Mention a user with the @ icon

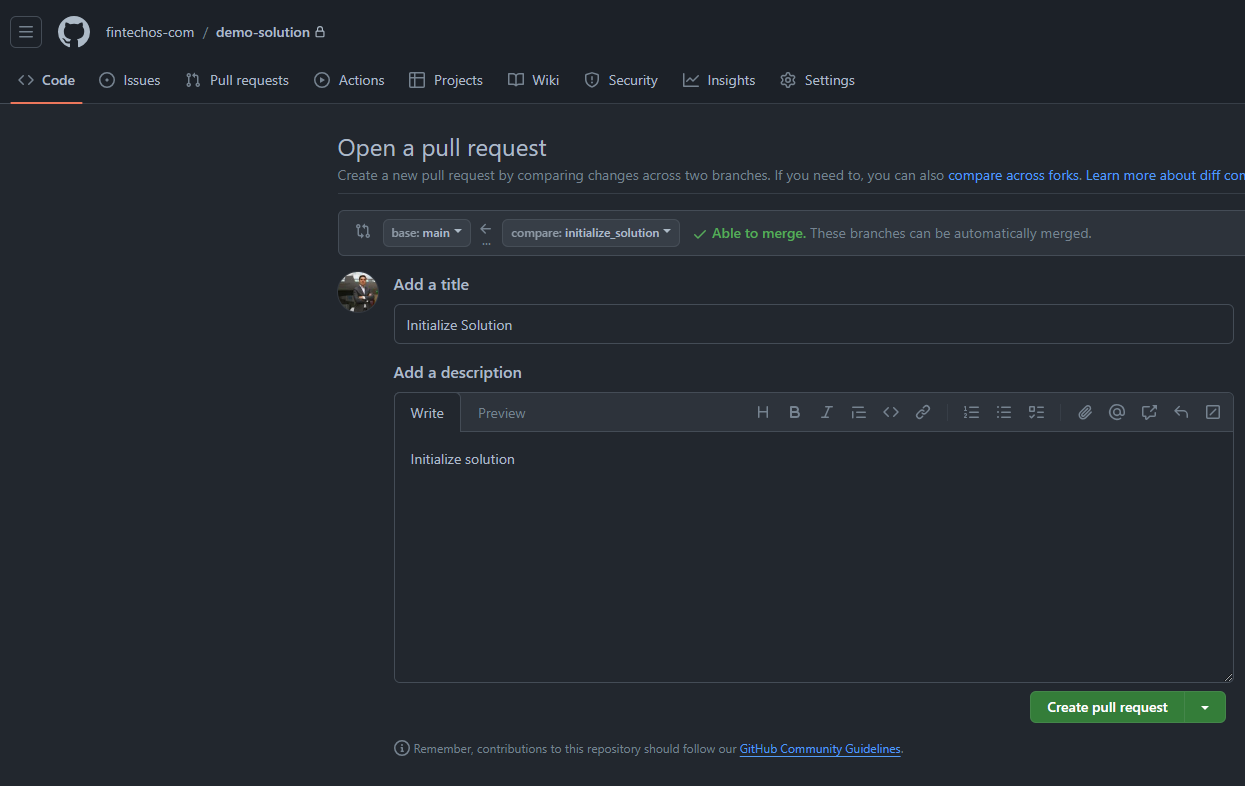[x=1117, y=412]
